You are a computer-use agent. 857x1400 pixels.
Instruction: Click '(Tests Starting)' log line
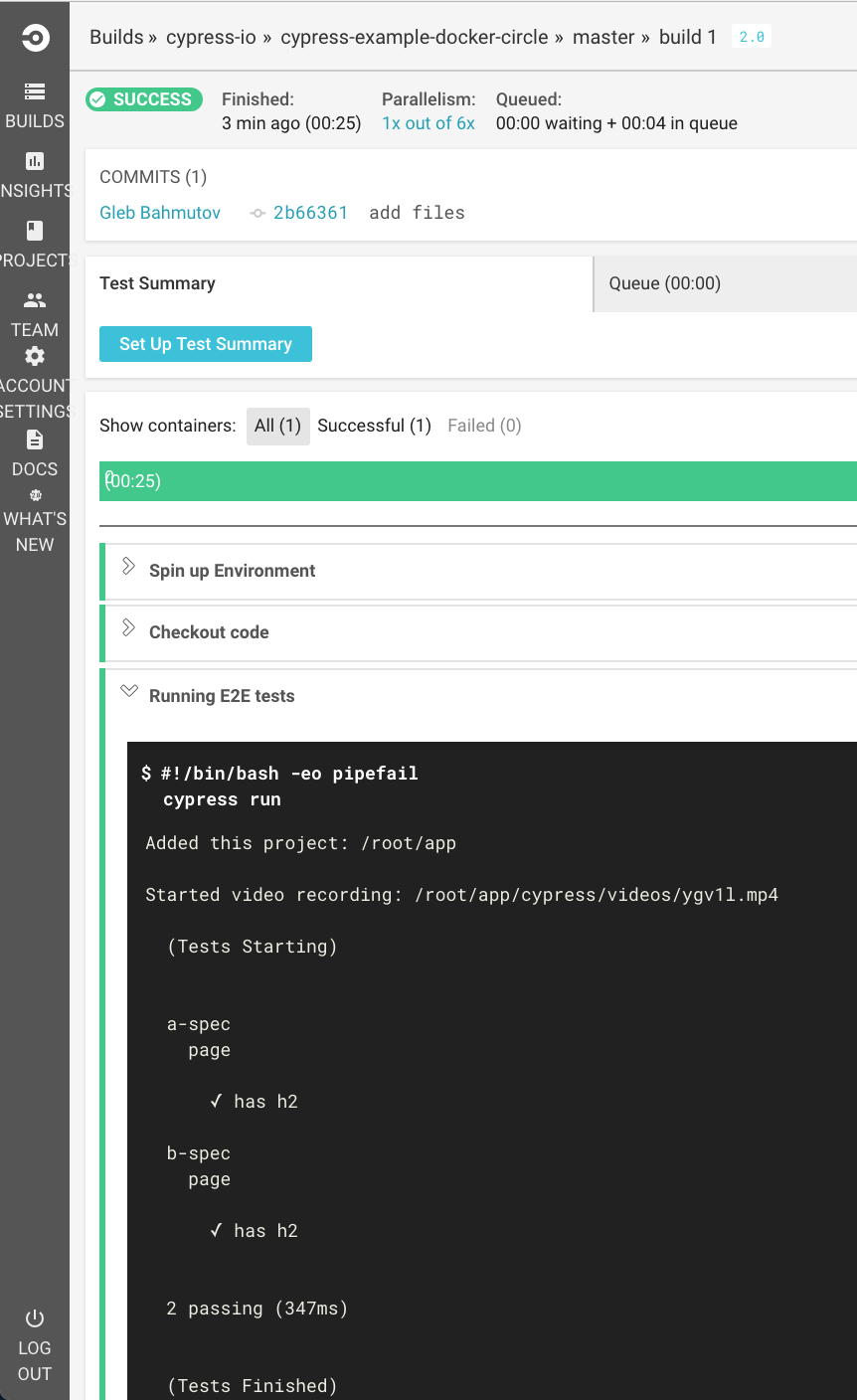253,947
